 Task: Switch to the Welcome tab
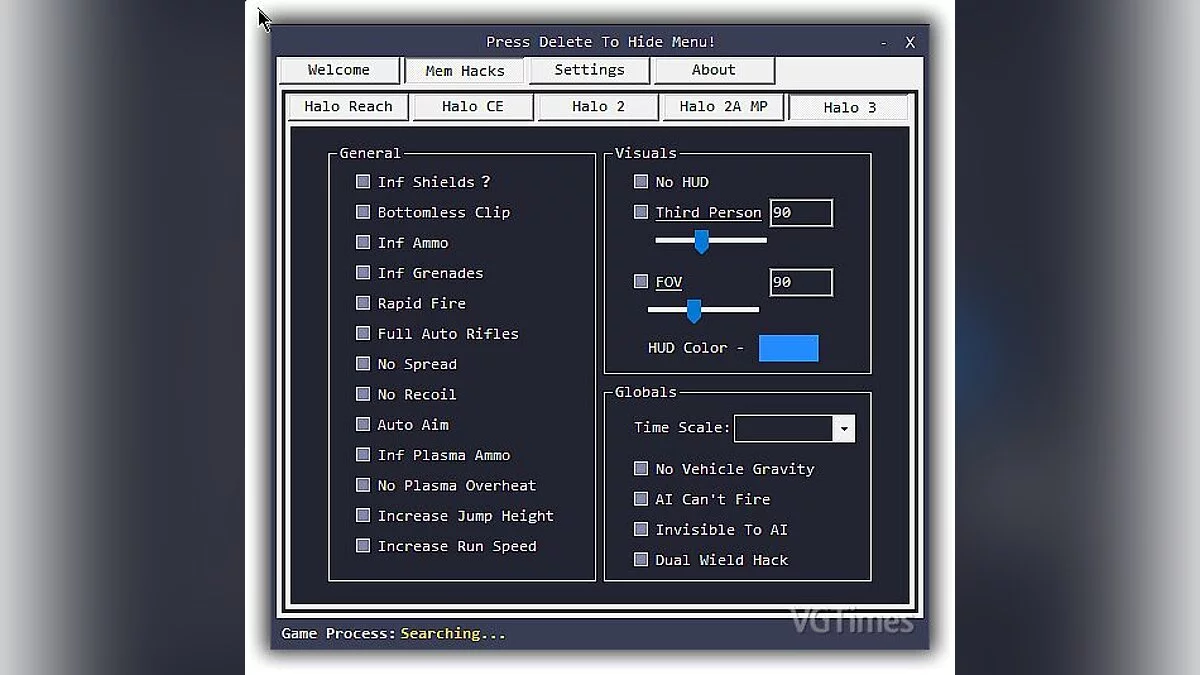pos(339,70)
